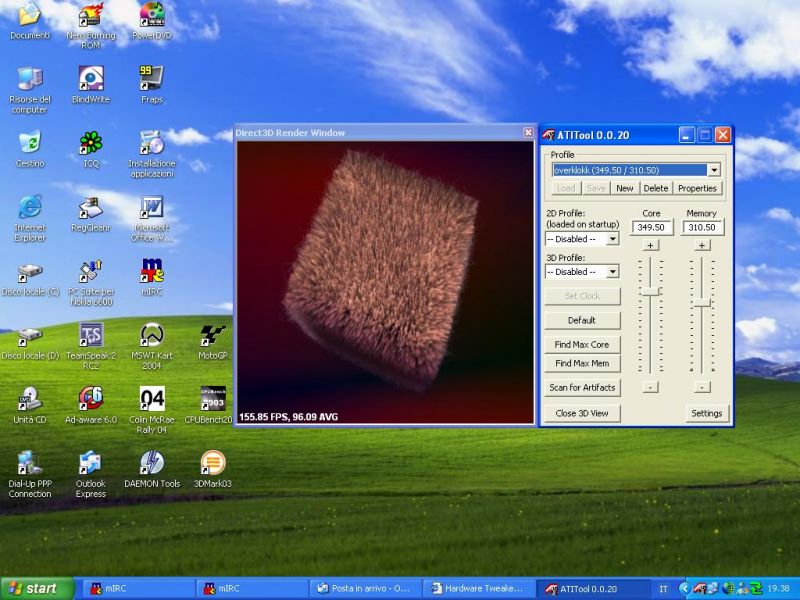800x600 pixels.
Task: Open Dial-Up PPP Connection icon
Action: (30, 476)
